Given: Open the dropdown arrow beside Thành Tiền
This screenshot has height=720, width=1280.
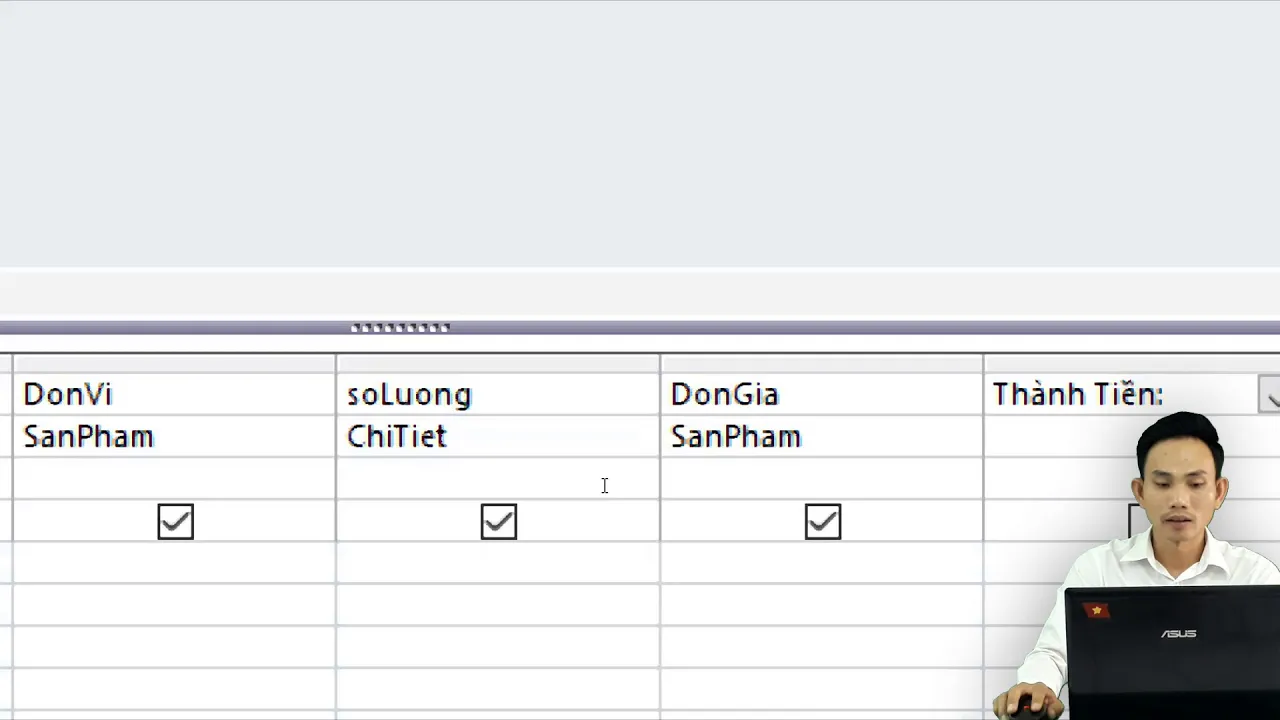Looking at the screenshot, I should (x=1270, y=395).
